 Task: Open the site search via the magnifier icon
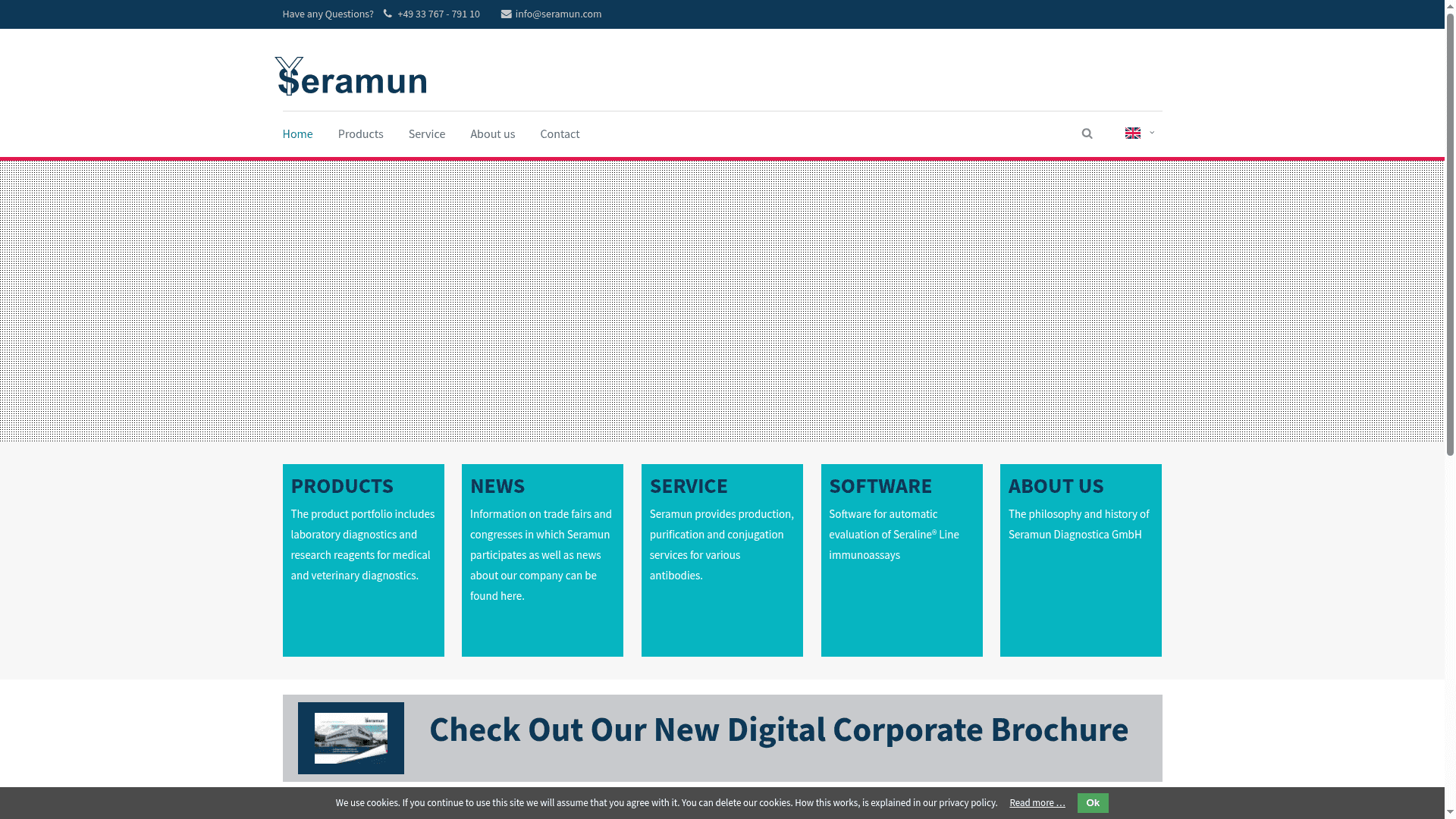1087,133
